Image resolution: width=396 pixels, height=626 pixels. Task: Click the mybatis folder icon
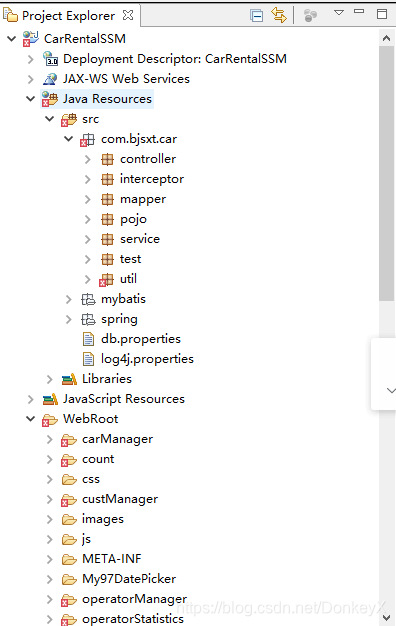pos(88,299)
